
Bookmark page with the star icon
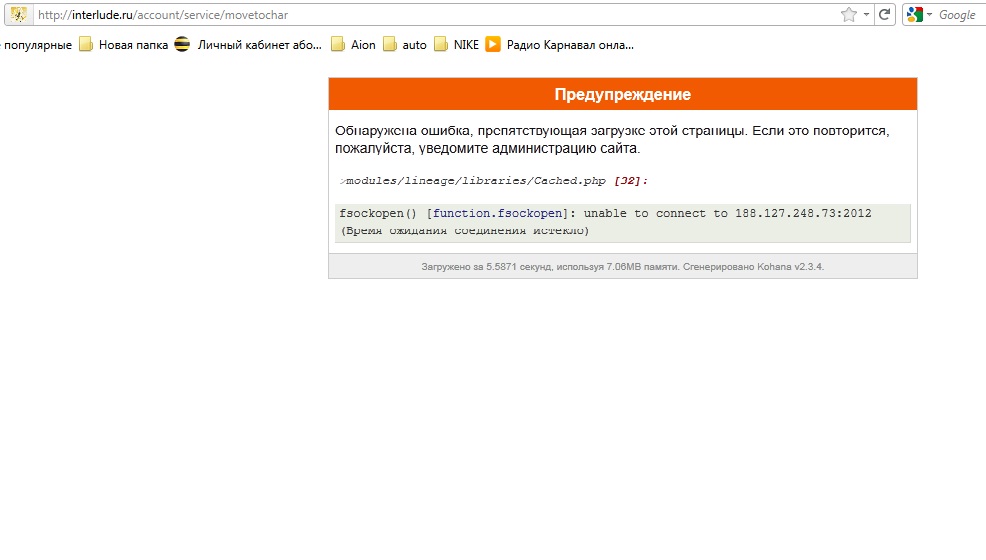click(x=849, y=14)
